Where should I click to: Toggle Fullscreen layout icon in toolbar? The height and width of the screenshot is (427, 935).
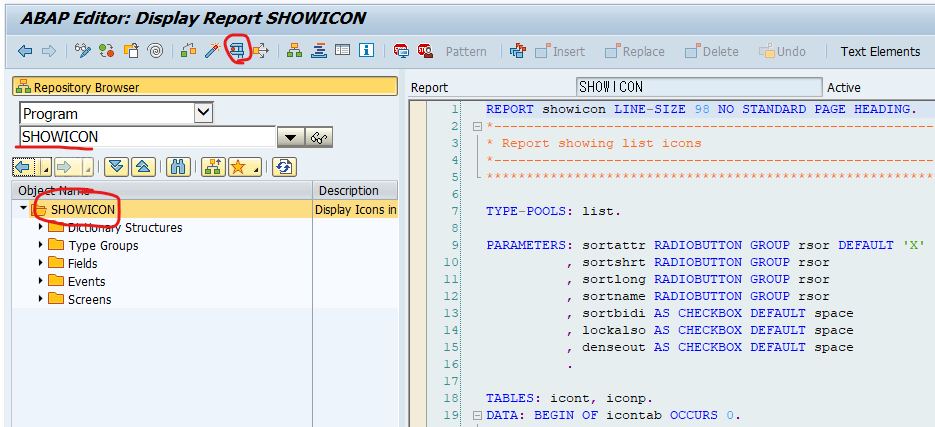tap(342, 51)
